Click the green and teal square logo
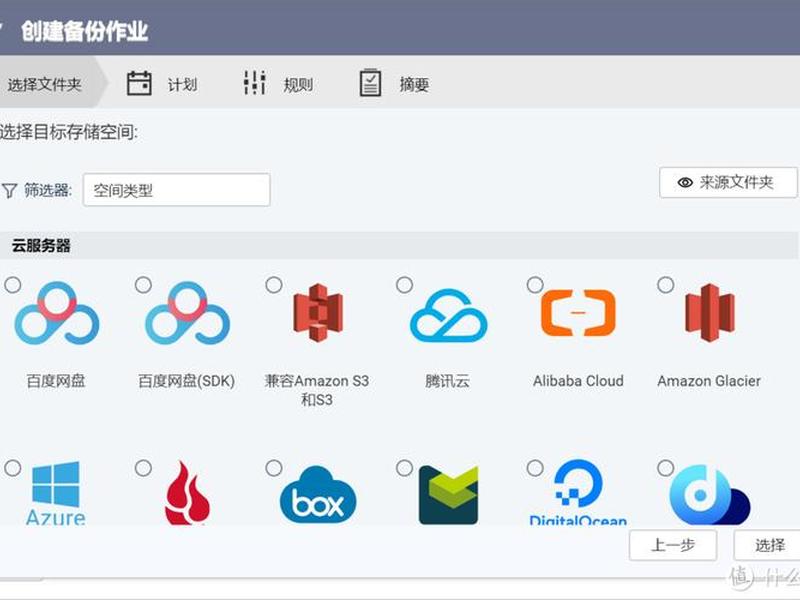 448,495
